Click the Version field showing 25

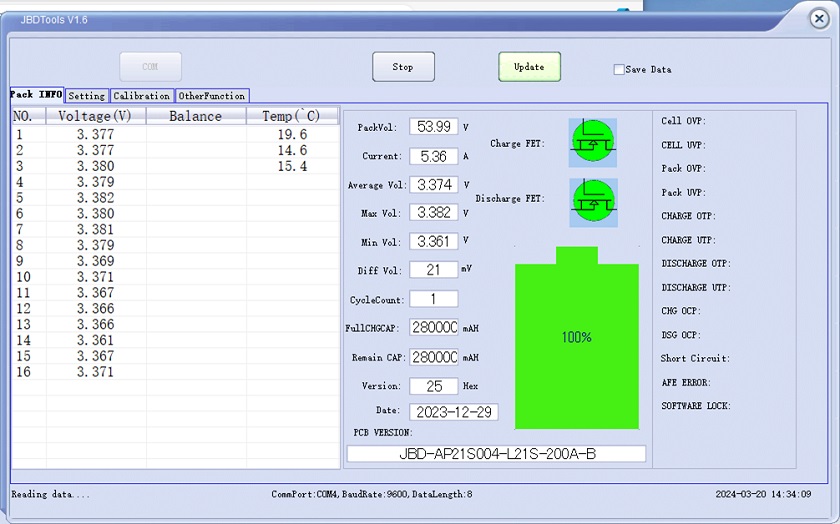click(434, 386)
